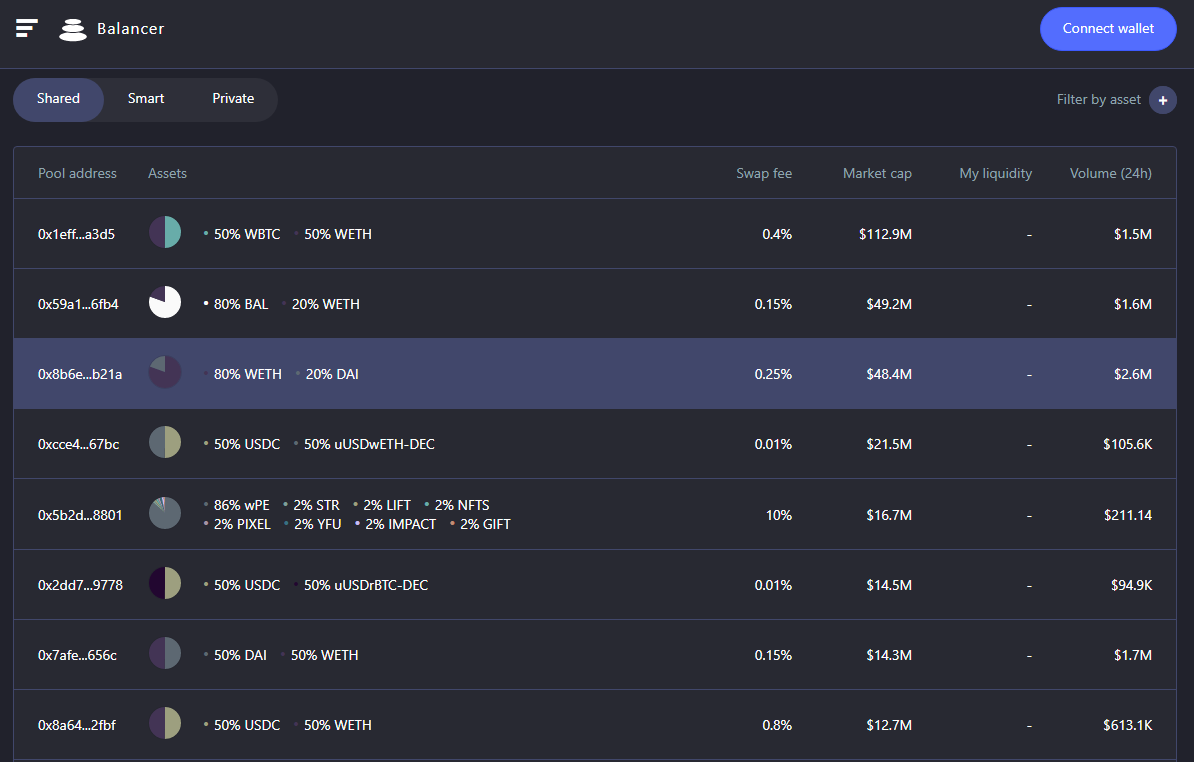
Task: Click the $105.6K volume value
Action: pyautogui.click(x=1128, y=445)
